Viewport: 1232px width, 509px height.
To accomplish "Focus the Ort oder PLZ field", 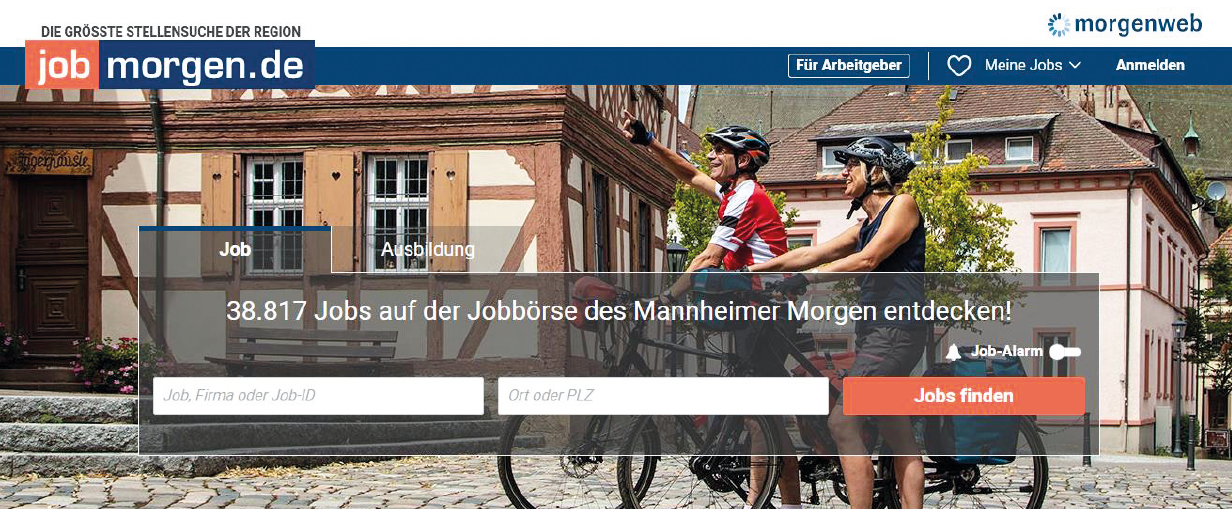I will [x=663, y=396].
